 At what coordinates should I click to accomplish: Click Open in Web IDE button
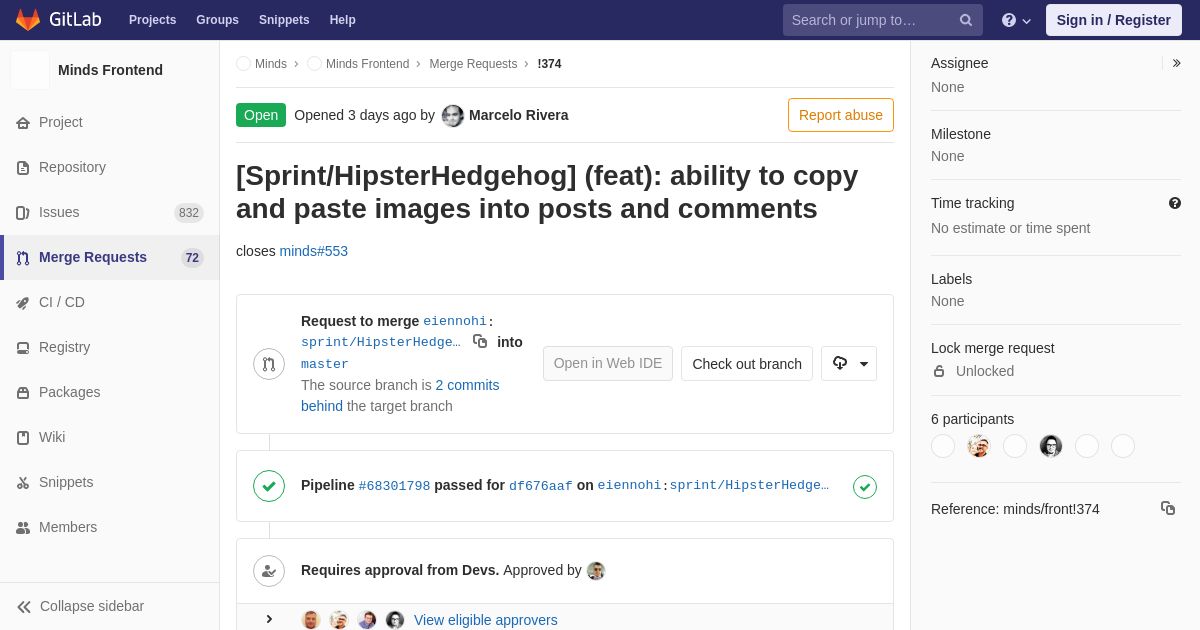[x=608, y=364]
